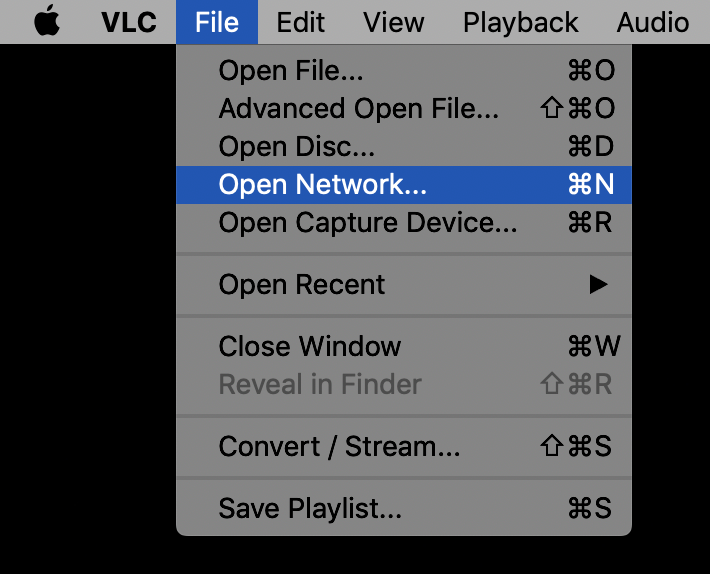Screen dimensions: 710x574
Task: Open the Edit menu
Action: [301, 22]
